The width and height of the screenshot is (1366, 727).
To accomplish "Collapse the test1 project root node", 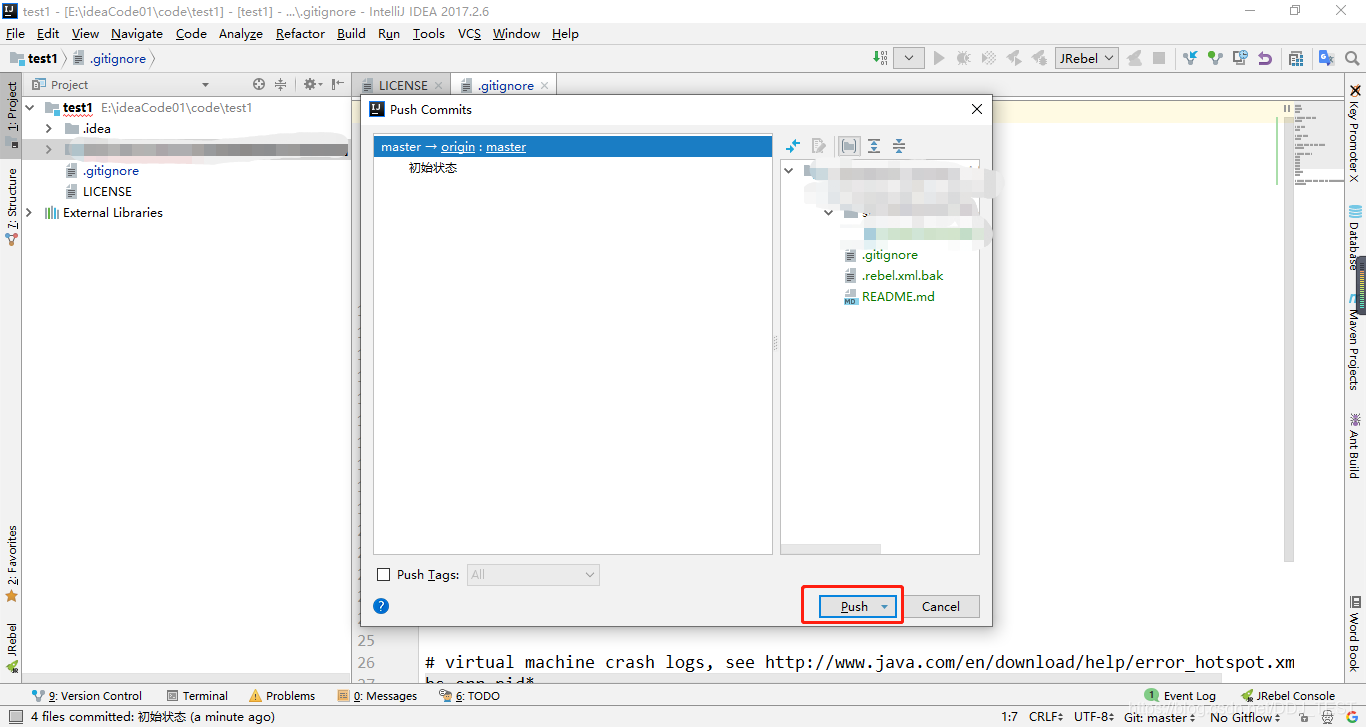I will click(30, 107).
